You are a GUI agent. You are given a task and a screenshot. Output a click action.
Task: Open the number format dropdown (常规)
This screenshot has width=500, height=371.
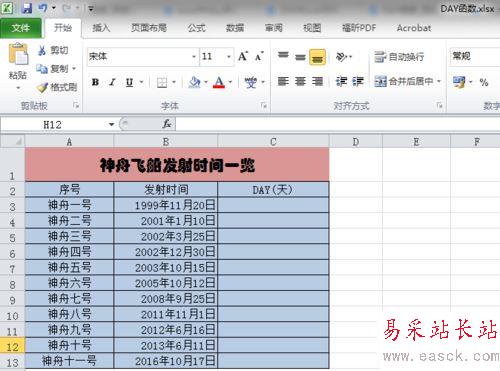(x=475, y=56)
